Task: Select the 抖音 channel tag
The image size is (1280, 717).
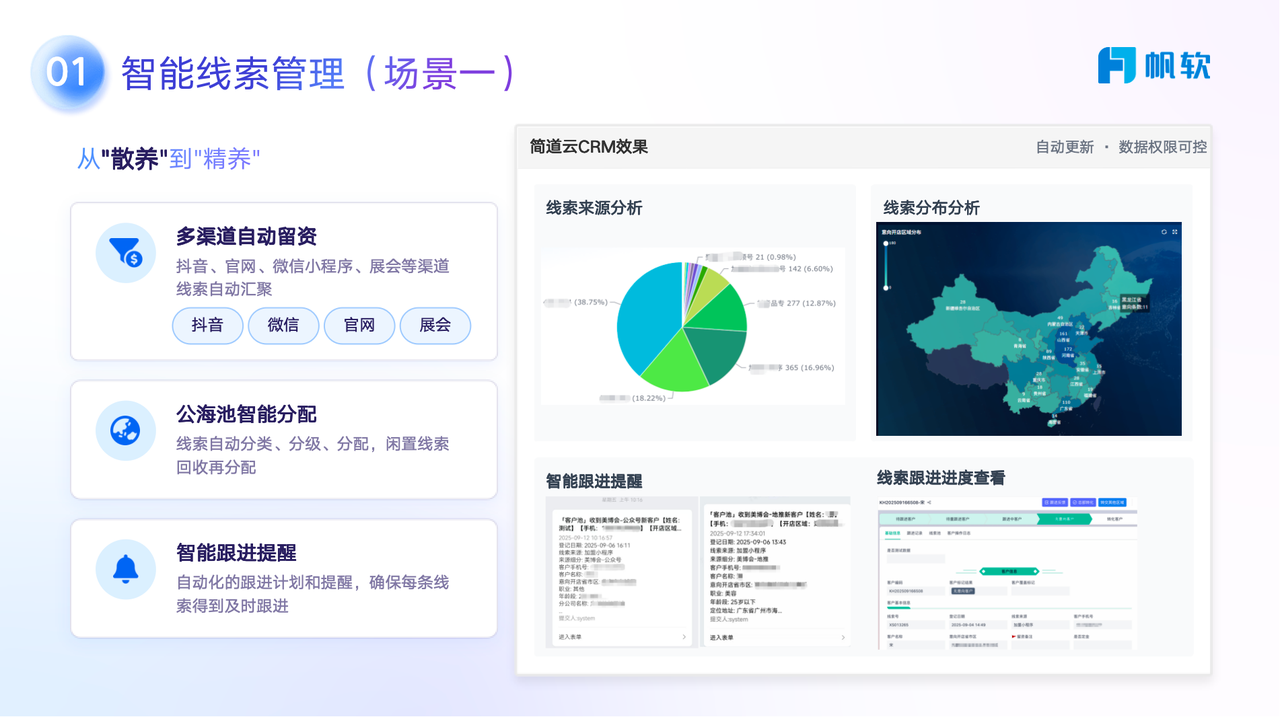Action: [207, 326]
